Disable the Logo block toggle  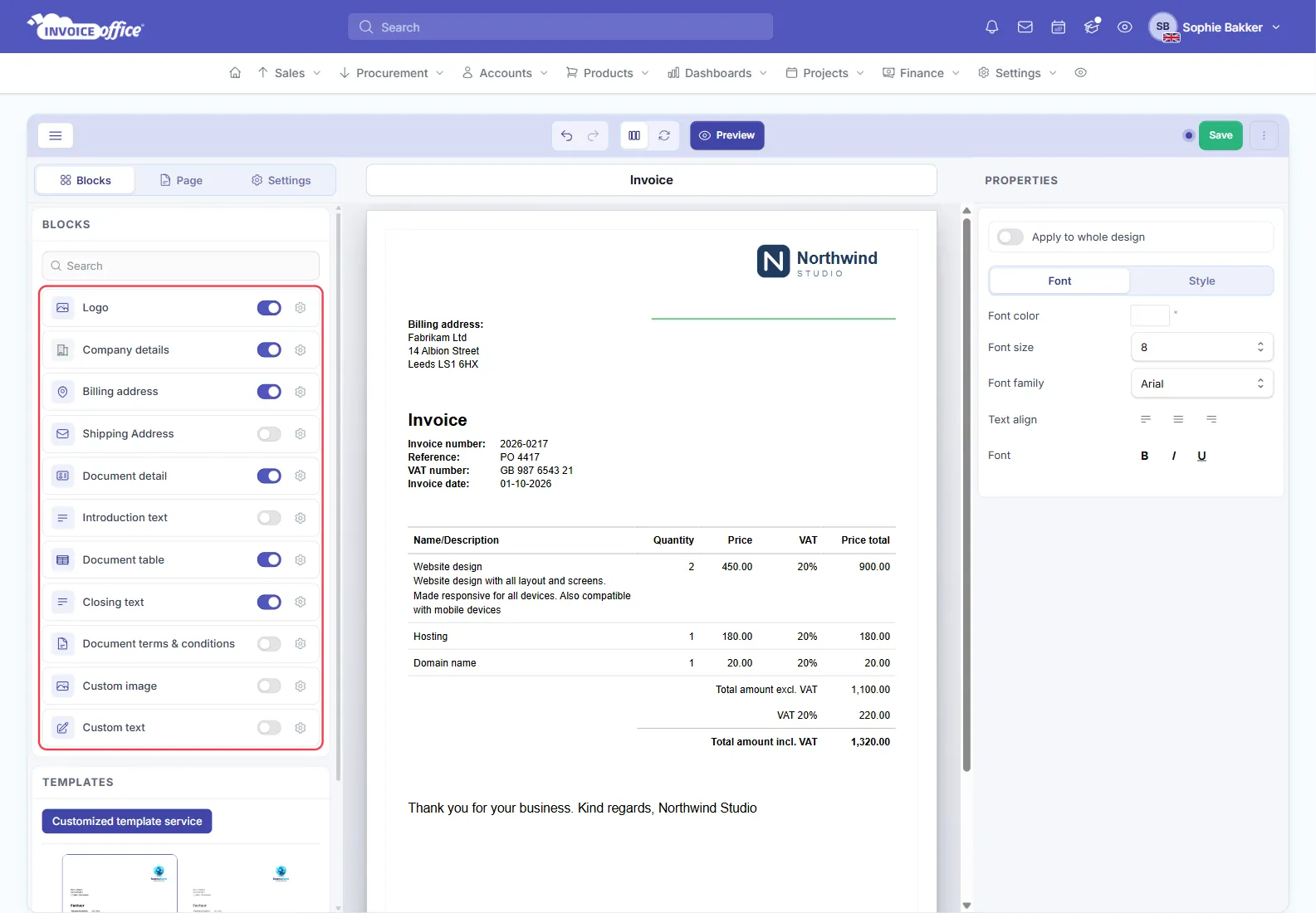(x=269, y=308)
